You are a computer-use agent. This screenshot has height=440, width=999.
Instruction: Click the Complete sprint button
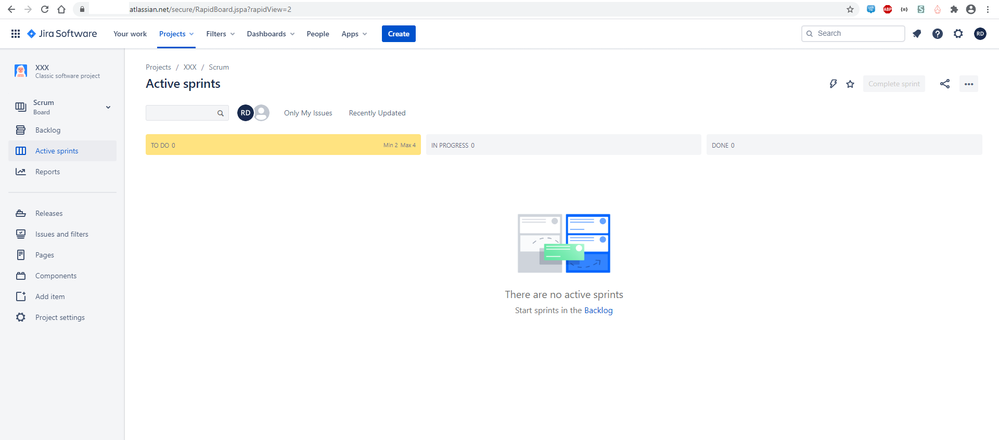click(x=894, y=84)
